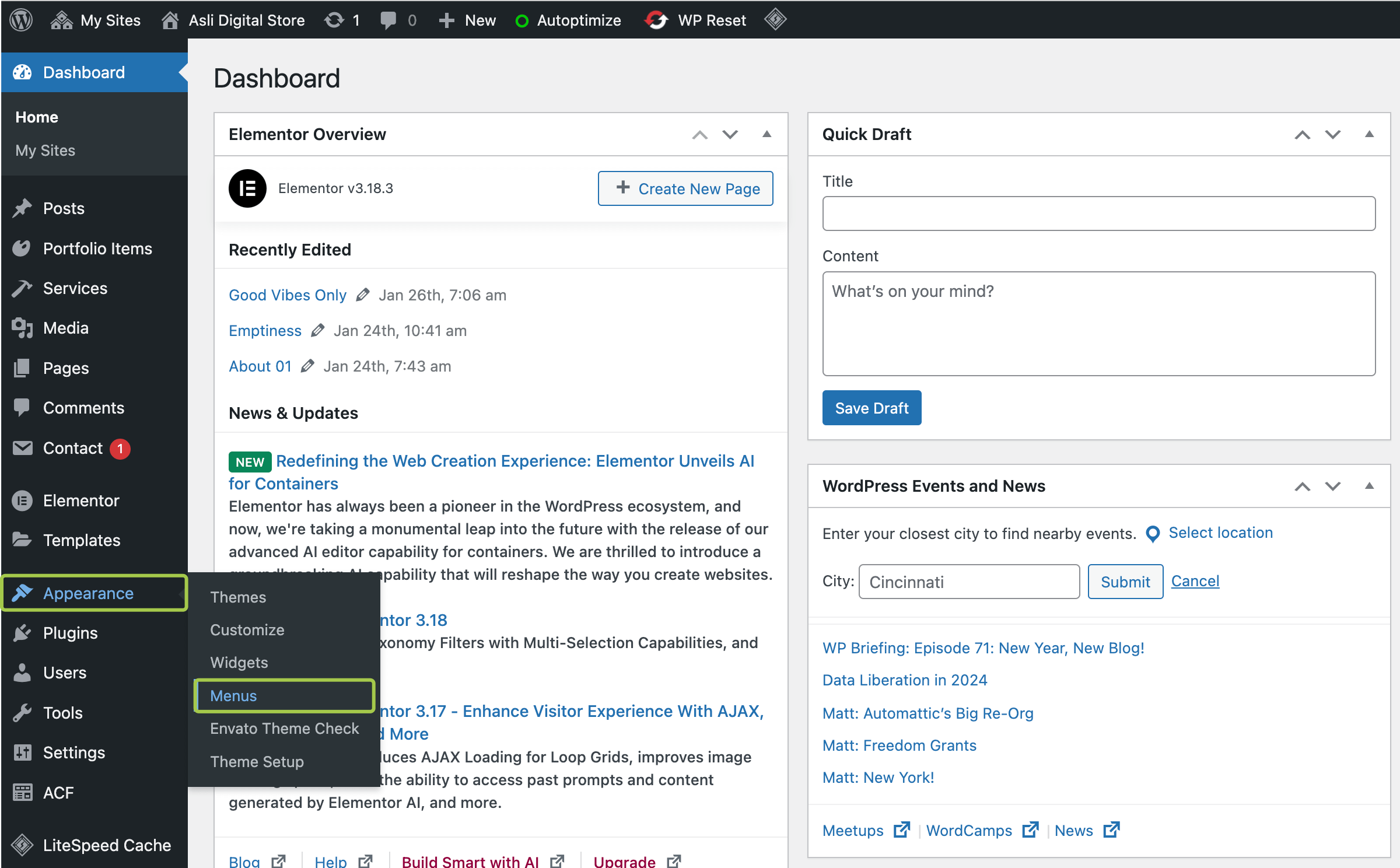Viewport: 1400px width, 868px height.
Task: Click pencil icon next to Good Vibes Only
Action: pos(363,295)
